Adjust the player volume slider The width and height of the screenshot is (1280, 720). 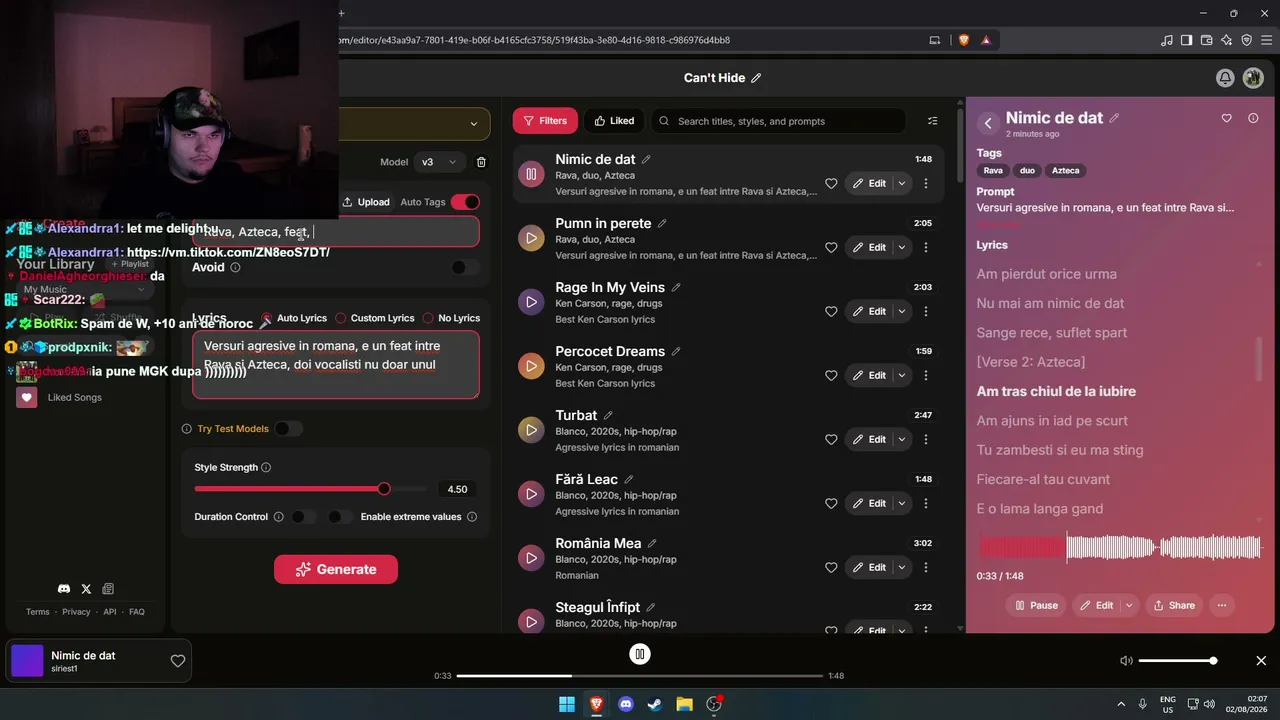tap(1176, 661)
